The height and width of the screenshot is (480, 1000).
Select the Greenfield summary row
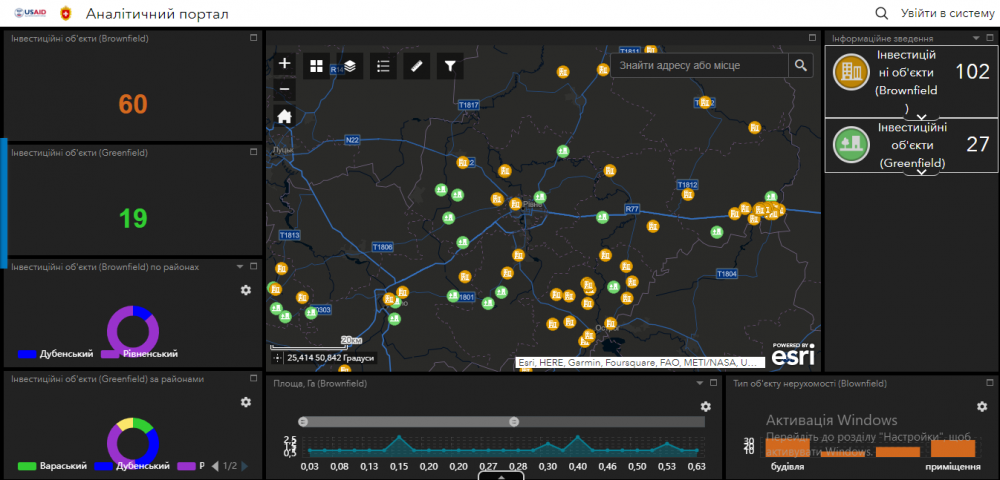910,145
